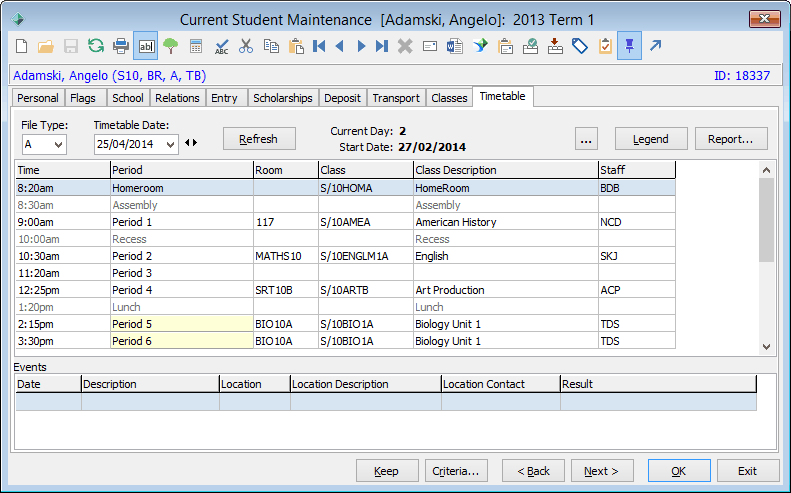Click the New record toolbar icon
The height and width of the screenshot is (493, 791).
coord(21,46)
